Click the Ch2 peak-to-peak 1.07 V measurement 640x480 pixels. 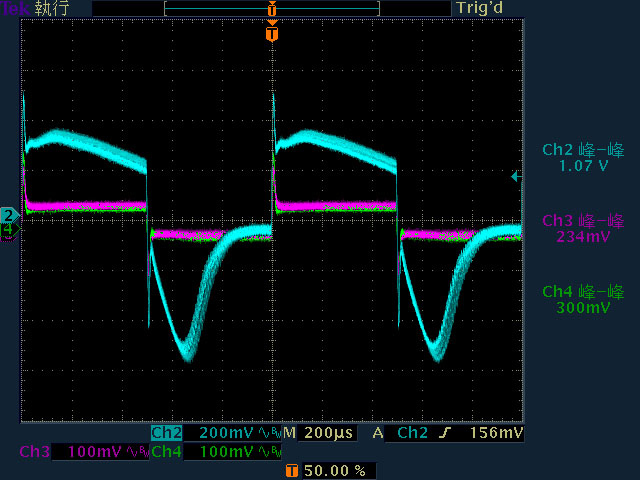click(x=583, y=158)
